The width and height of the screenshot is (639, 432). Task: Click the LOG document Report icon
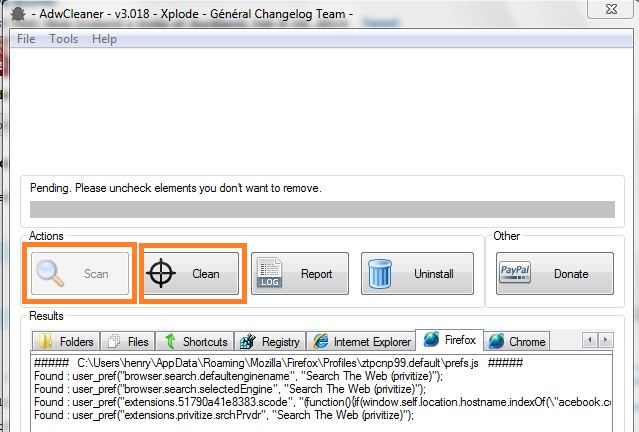point(269,272)
